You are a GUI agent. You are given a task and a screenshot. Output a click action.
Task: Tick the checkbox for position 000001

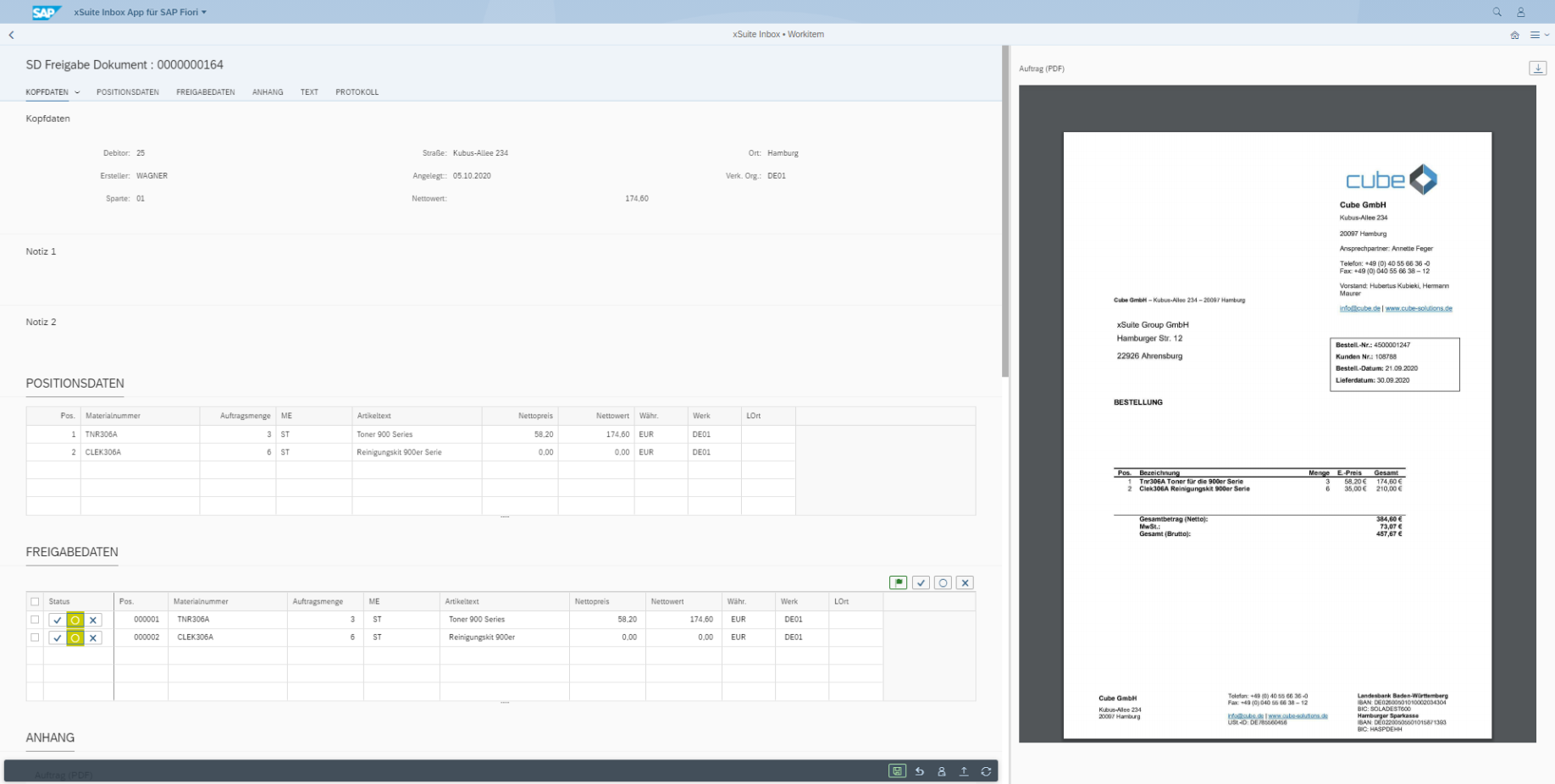[x=35, y=619]
